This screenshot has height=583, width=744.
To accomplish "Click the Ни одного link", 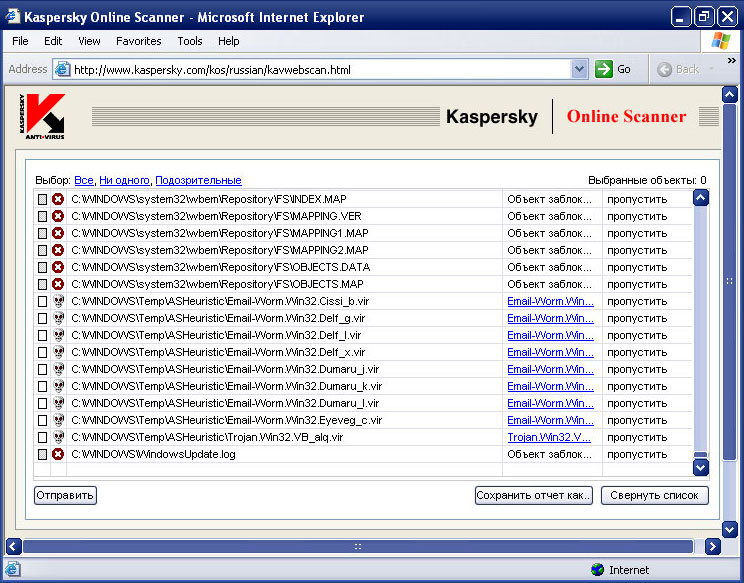I will tap(124, 180).
